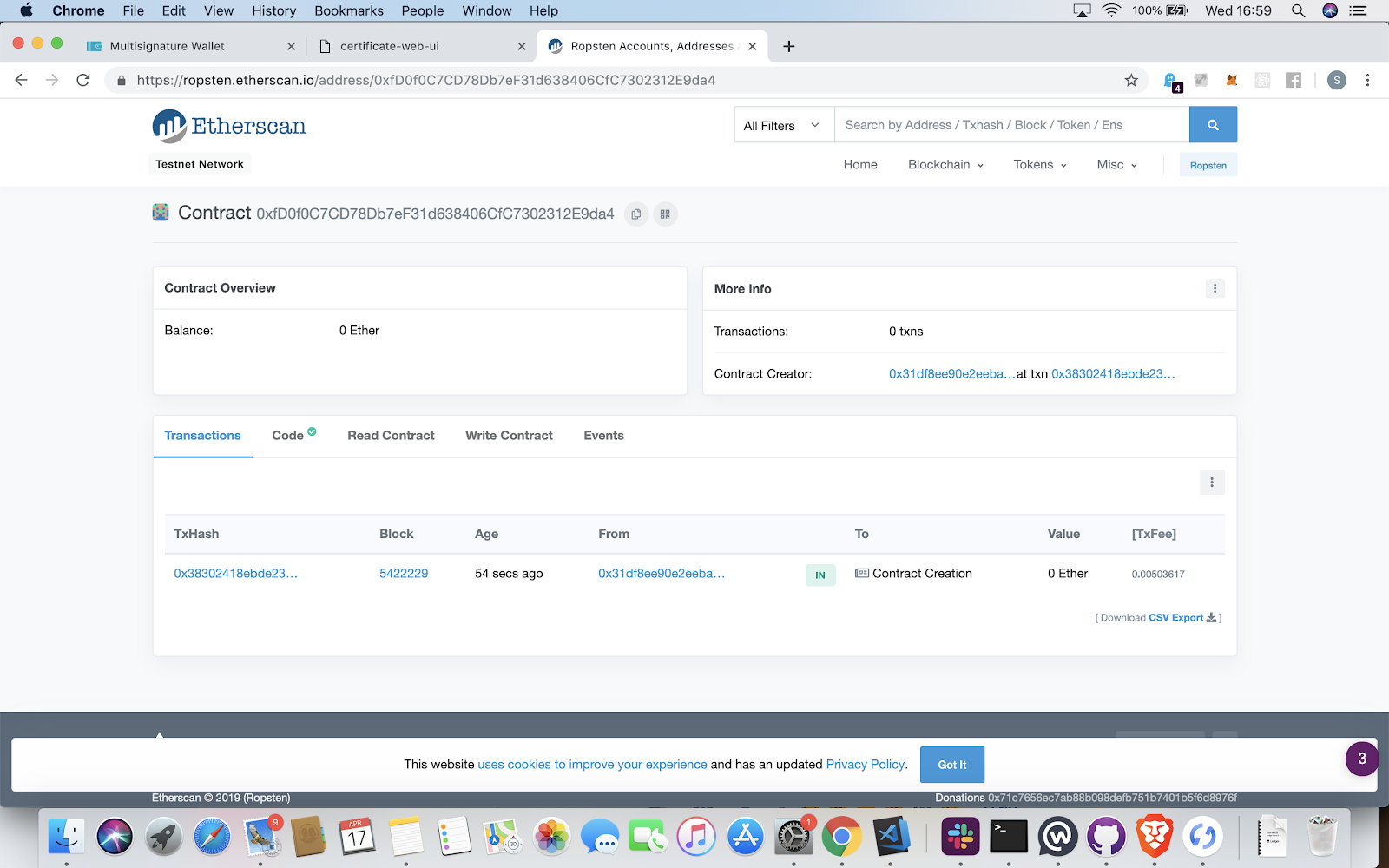1389x868 pixels.
Task: Open block 5422229 link
Action: tap(404, 574)
